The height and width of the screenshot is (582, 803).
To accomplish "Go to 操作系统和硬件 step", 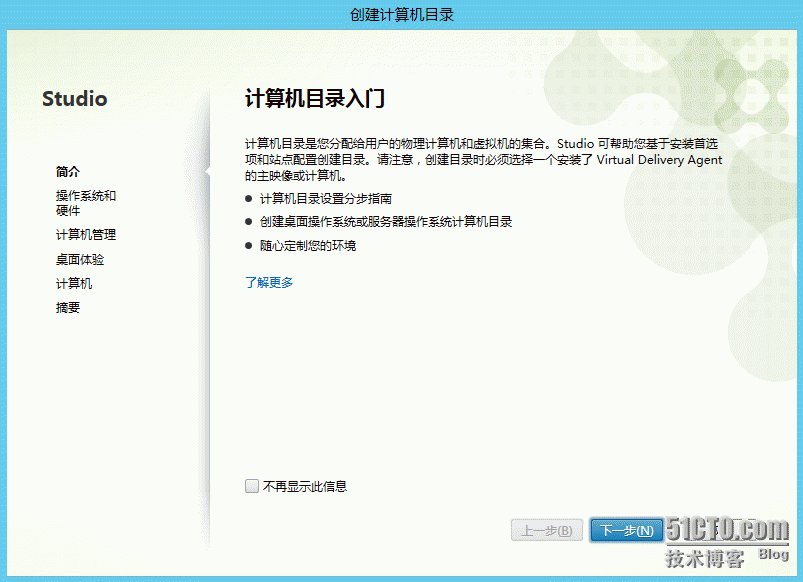I will point(86,203).
